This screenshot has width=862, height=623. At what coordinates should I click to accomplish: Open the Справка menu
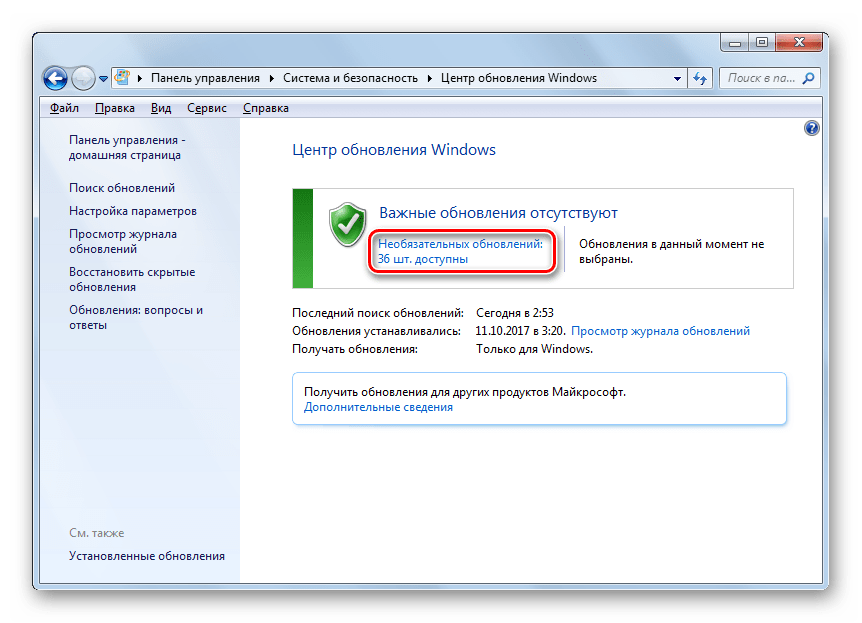pos(266,108)
